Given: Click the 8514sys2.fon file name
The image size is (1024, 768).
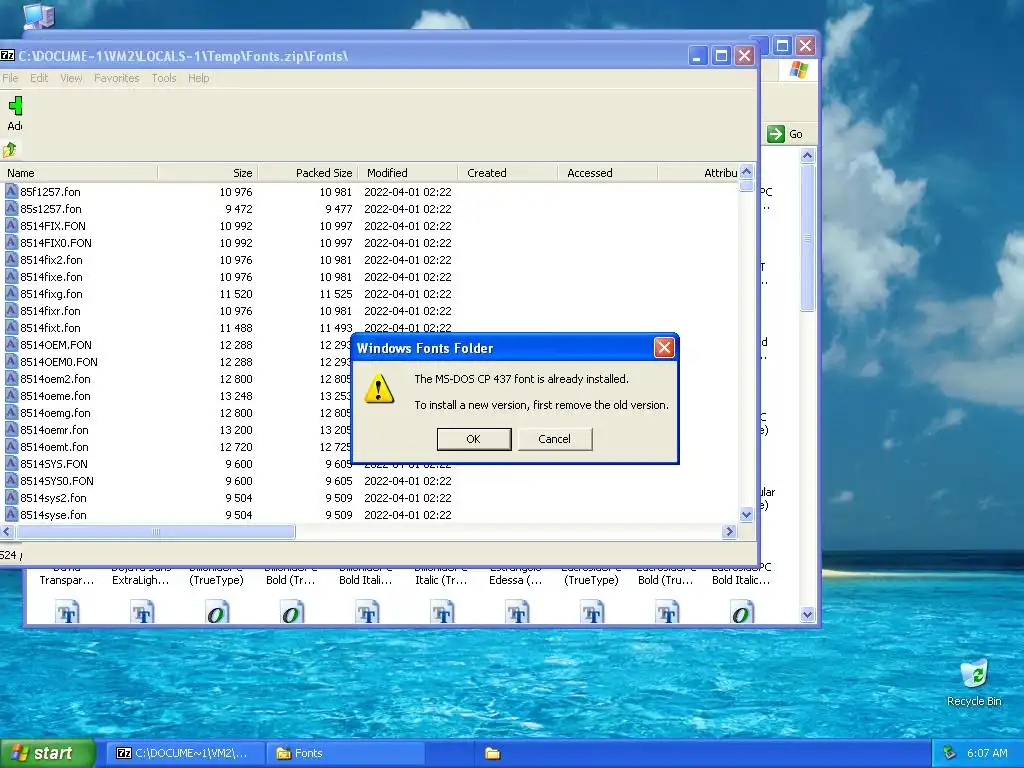Looking at the screenshot, I should click(53, 498).
